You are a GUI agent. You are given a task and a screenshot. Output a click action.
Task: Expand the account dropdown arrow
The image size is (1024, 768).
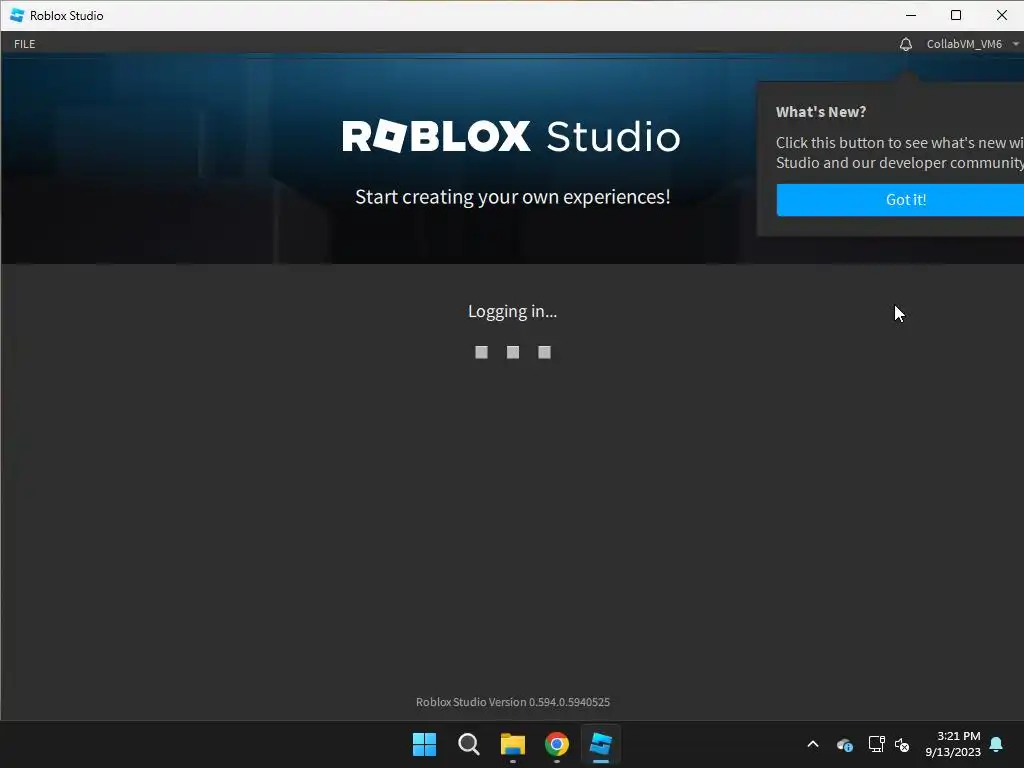pyautogui.click(x=1016, y=44)
